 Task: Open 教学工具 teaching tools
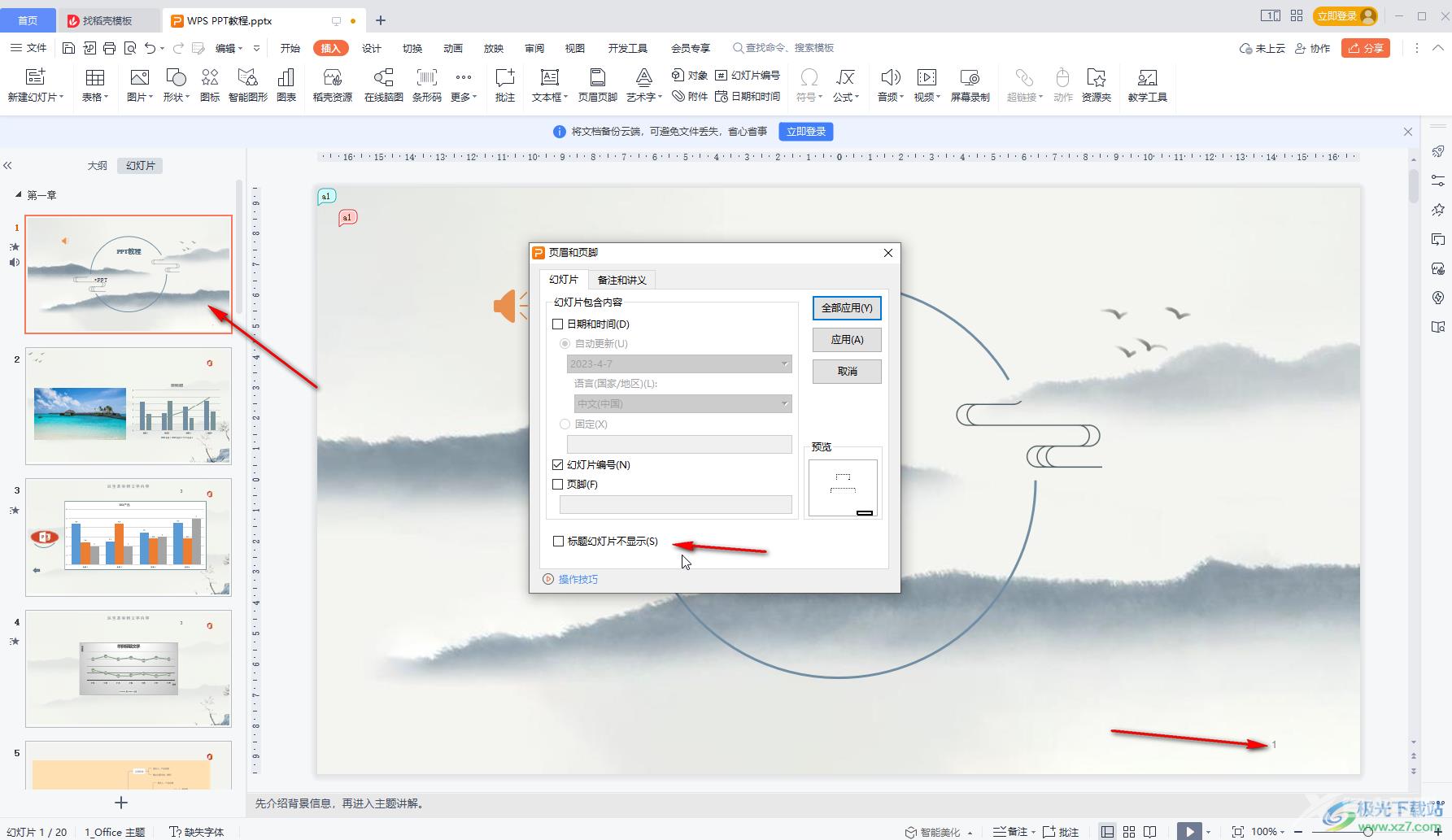coord(1147,85)
